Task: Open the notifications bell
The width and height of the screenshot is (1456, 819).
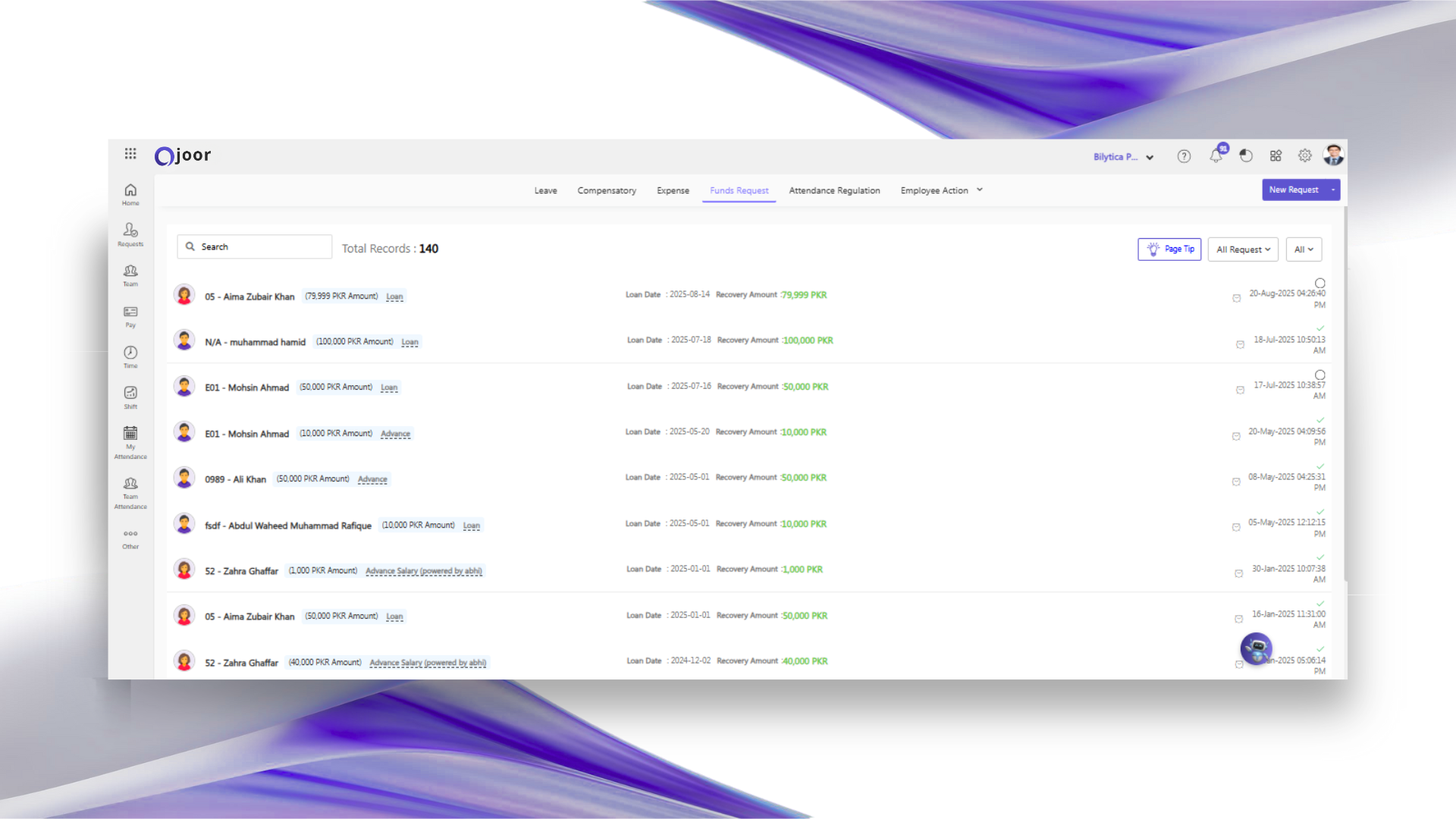Action: point(1216,156)
